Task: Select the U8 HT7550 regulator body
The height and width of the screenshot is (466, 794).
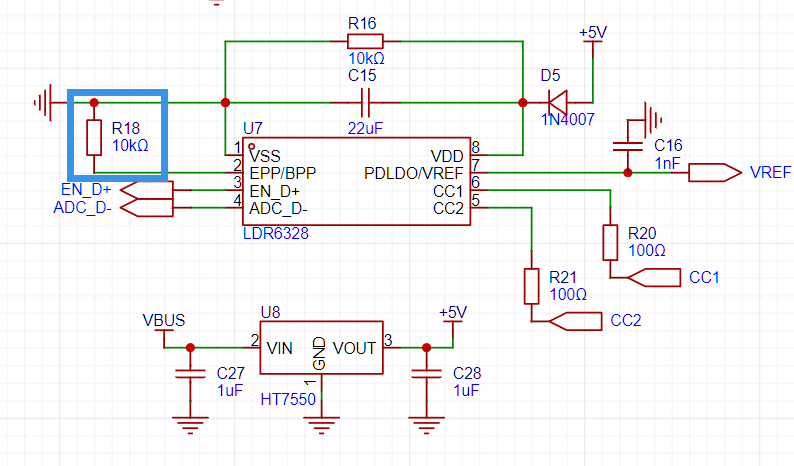Action: pos(321,347)
